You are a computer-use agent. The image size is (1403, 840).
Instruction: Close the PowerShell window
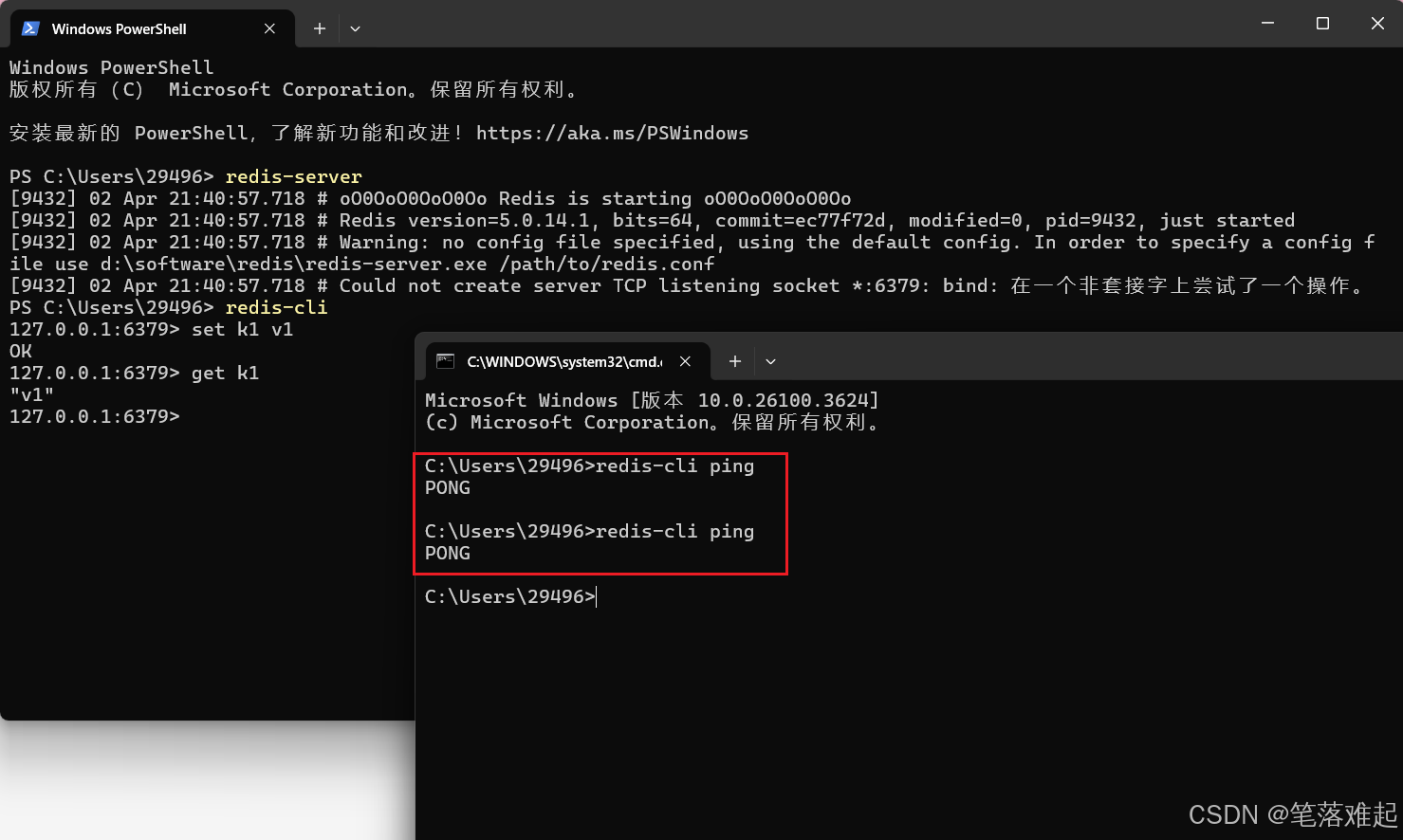click(1377, 23)
